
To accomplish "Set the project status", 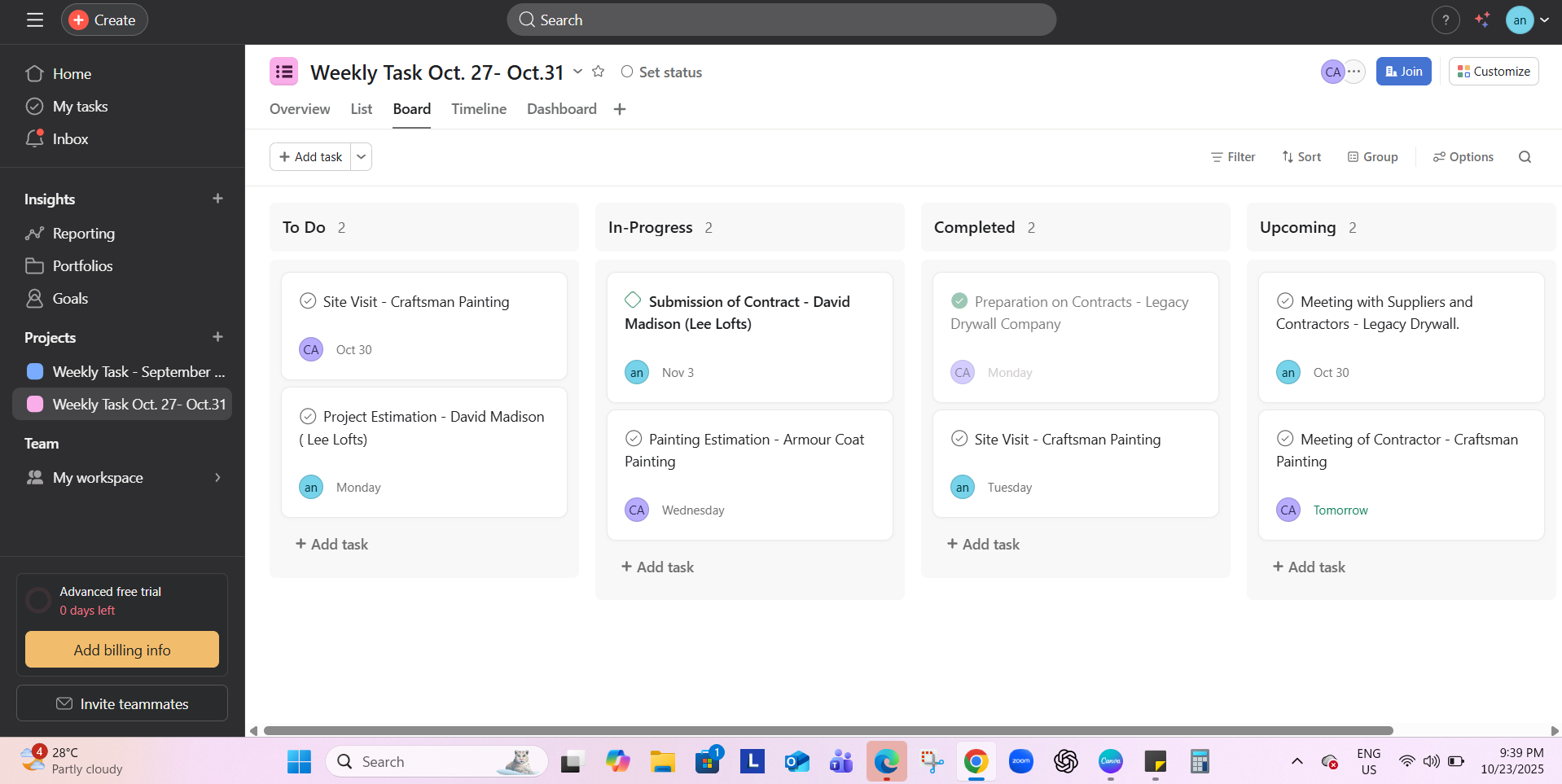I will [x=661, y=72].
